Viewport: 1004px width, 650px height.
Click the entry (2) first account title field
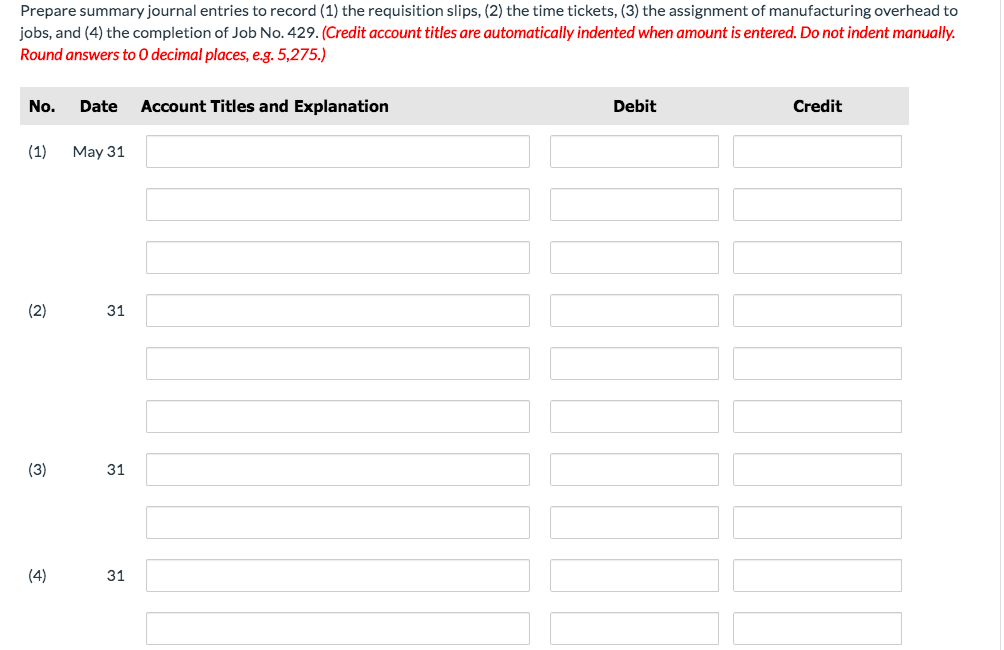(x=337, y=311)
